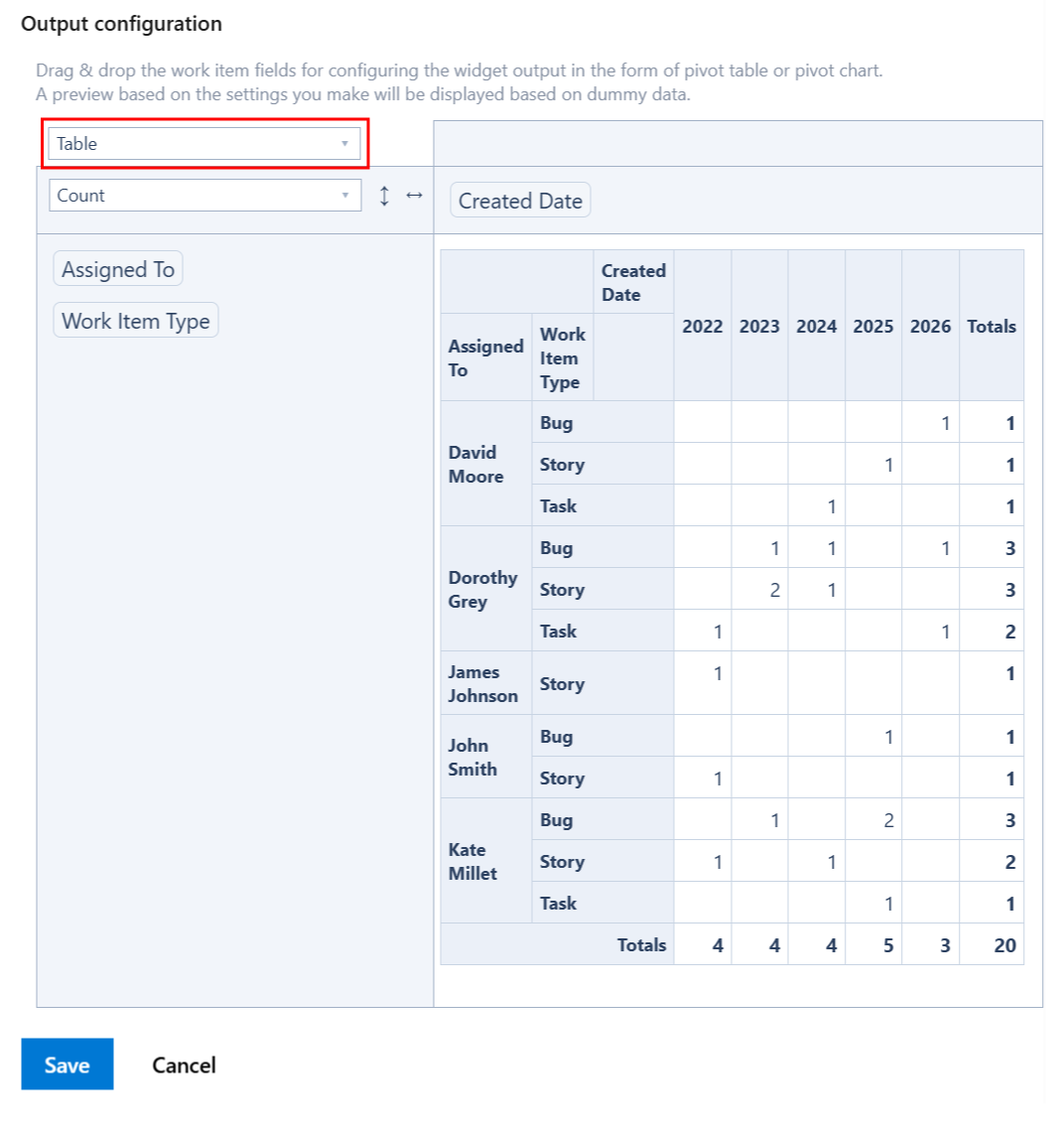Select the Work Item Type field chip
1064x1135 pixels.
pyautogui.click(x=135, y=320)
